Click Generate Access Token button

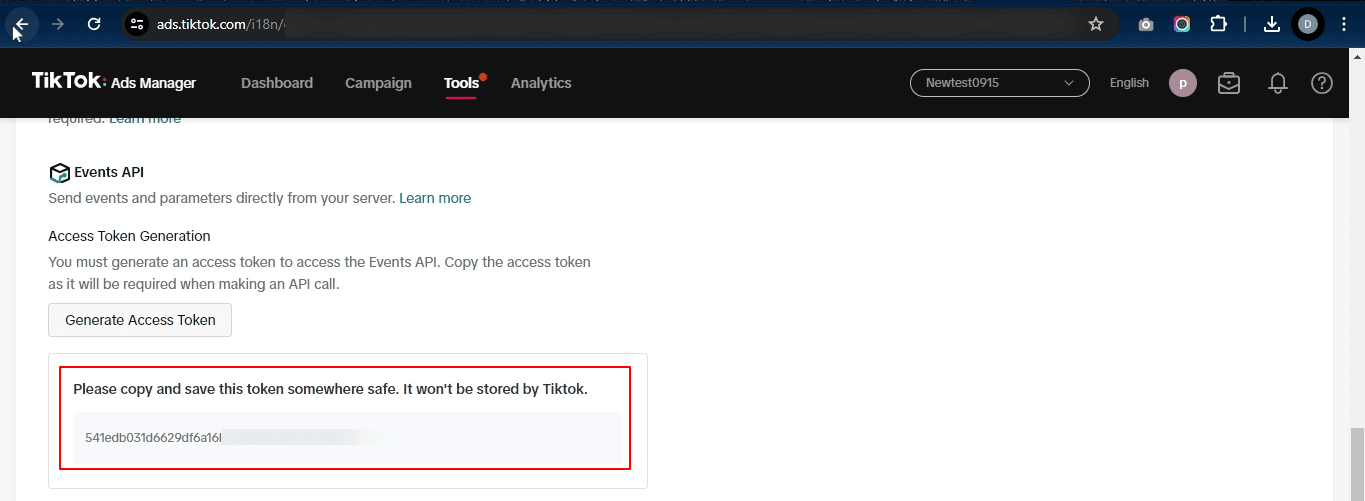[x=140, y=320]
